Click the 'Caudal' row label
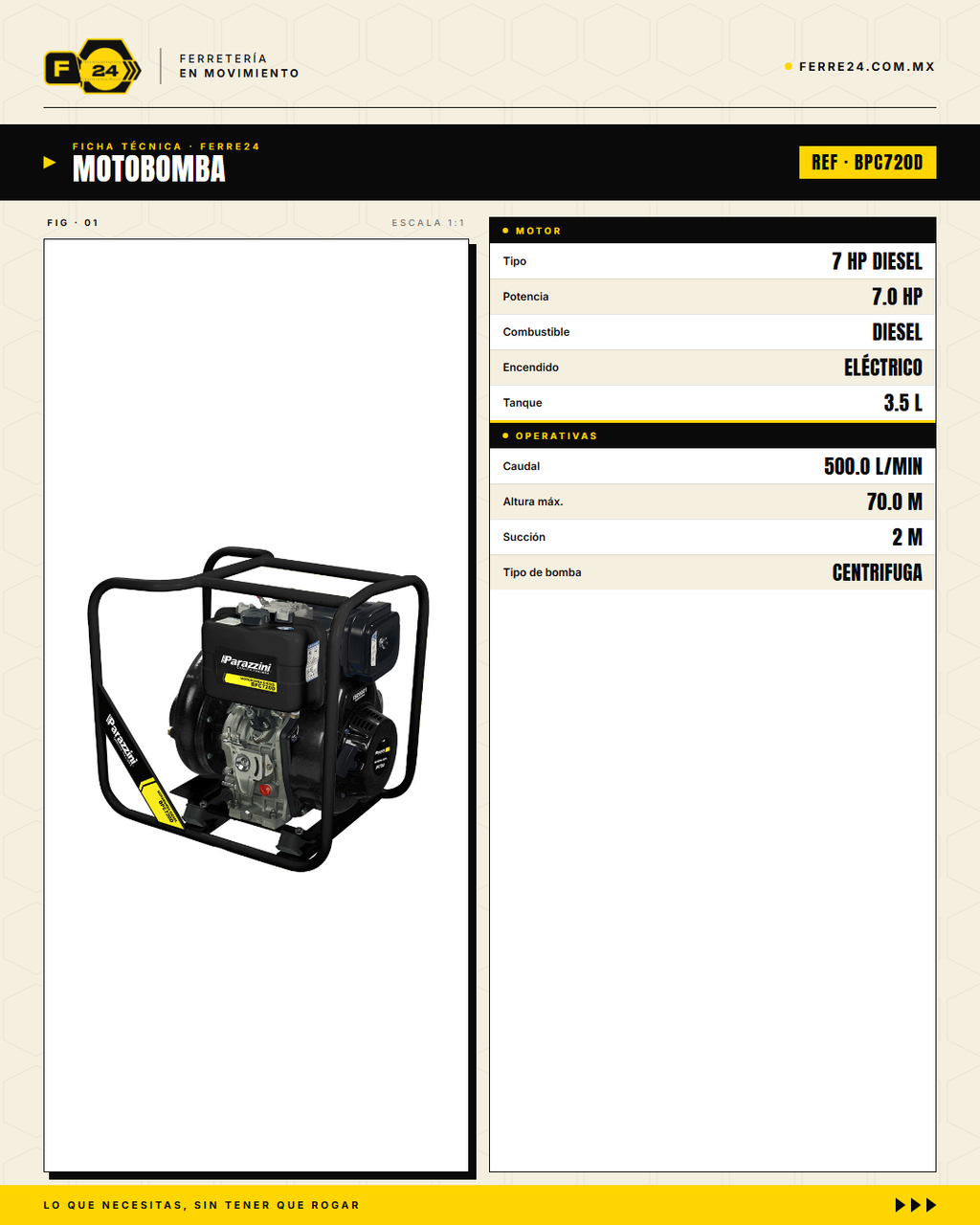The height and width of the screenshot is (1225, 980). pos(522,466)
